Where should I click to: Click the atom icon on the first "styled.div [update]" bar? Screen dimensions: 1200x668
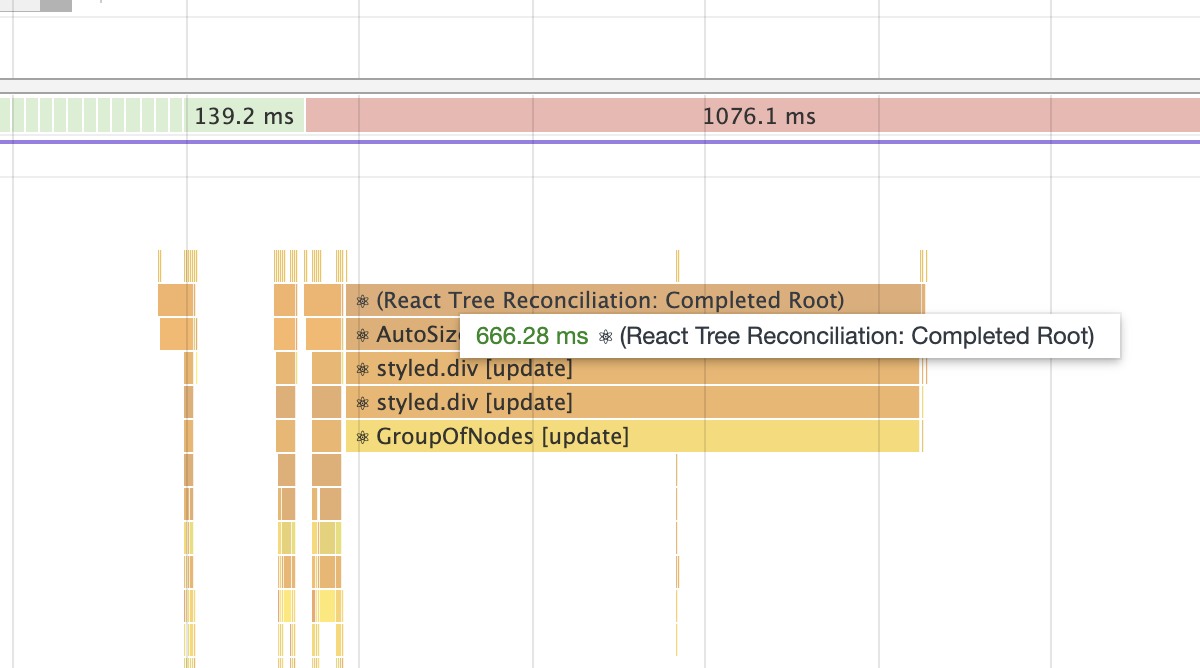[362, 368]
